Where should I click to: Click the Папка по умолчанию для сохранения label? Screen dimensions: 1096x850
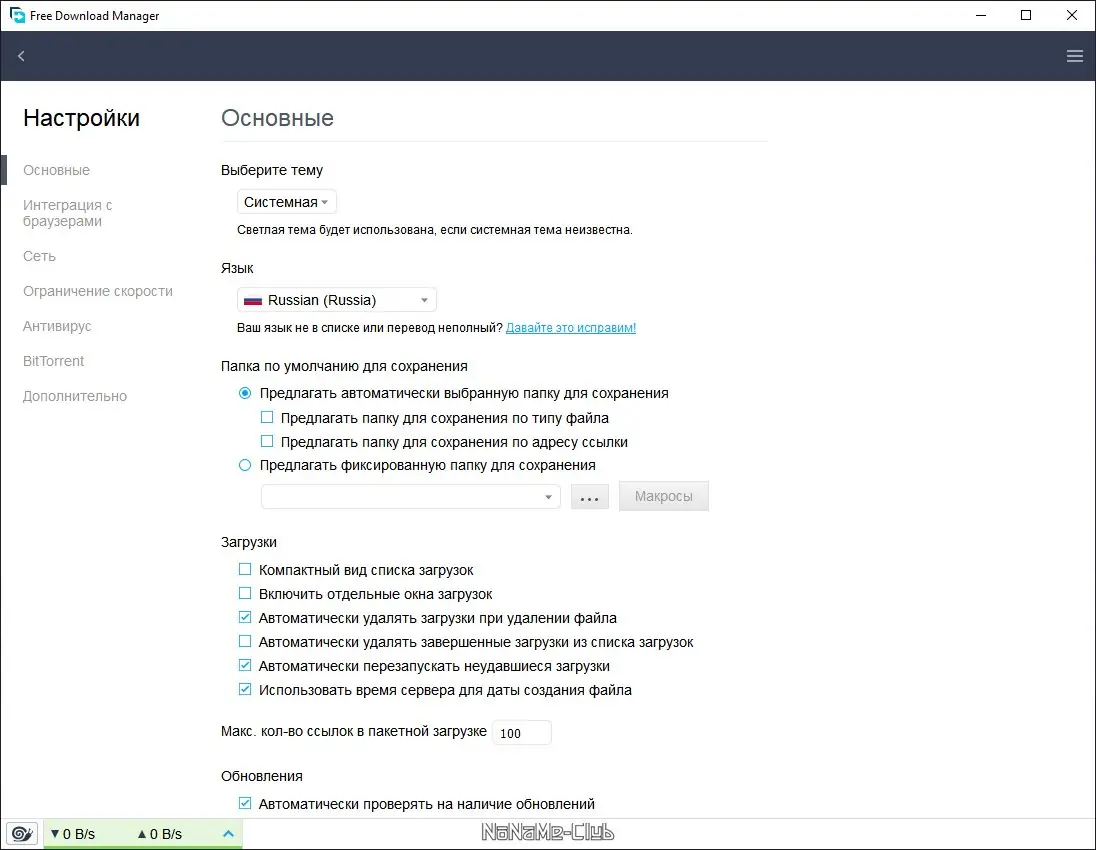(x=344, y=366)
